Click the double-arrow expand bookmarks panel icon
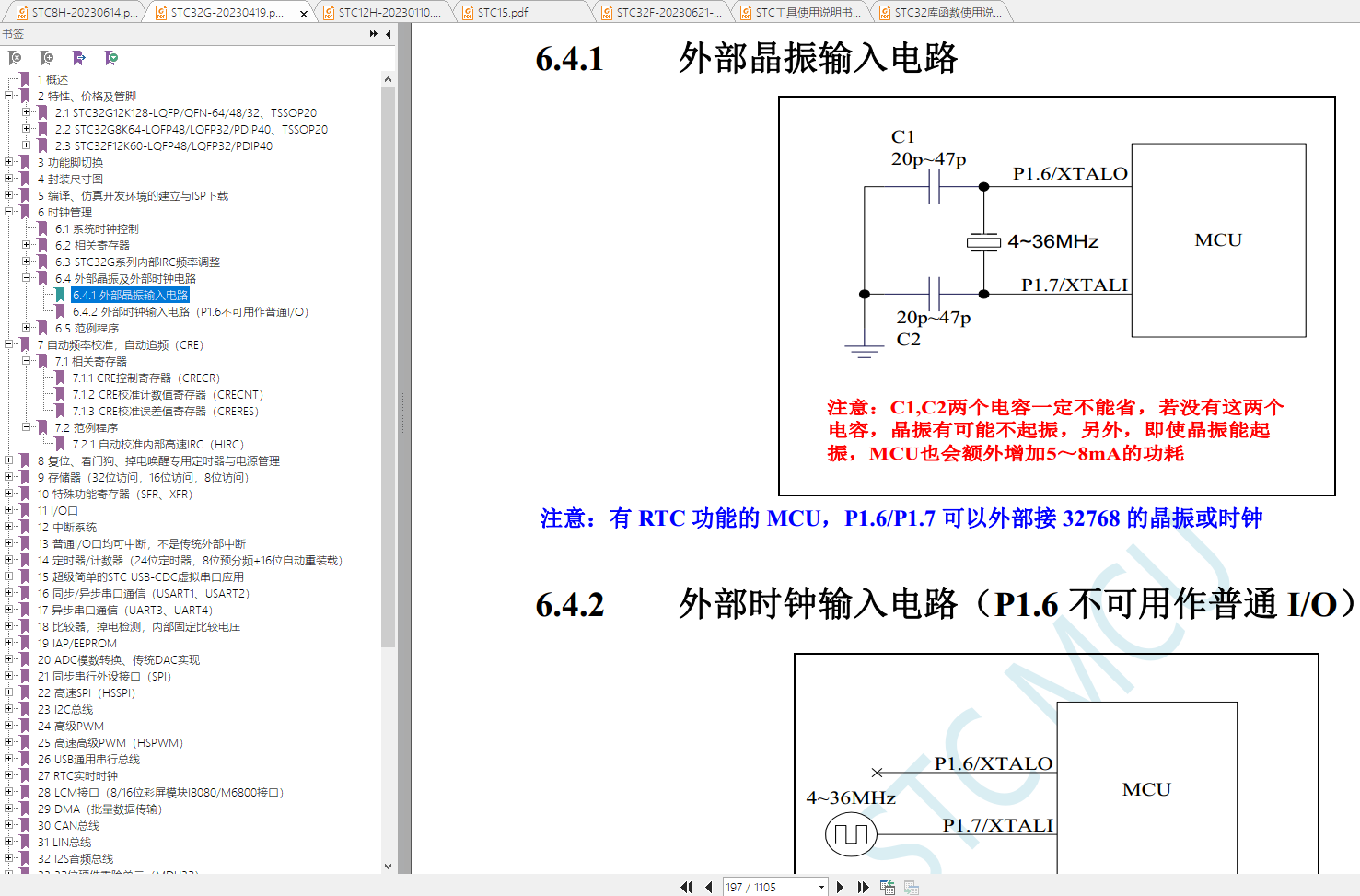The height and width of the screenshot is (896, 1360). click(373, 34)
